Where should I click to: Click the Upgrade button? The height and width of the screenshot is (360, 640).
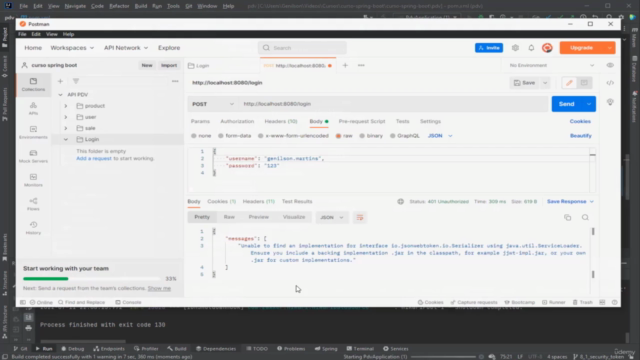(x=581, y=48)
